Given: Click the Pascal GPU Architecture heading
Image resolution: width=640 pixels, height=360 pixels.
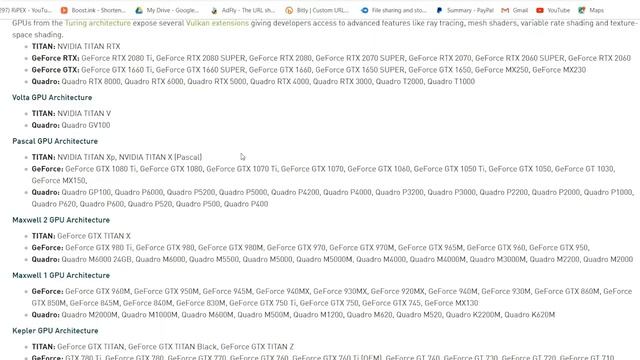Looking at the screenshot, I should (x=55, y=141).
